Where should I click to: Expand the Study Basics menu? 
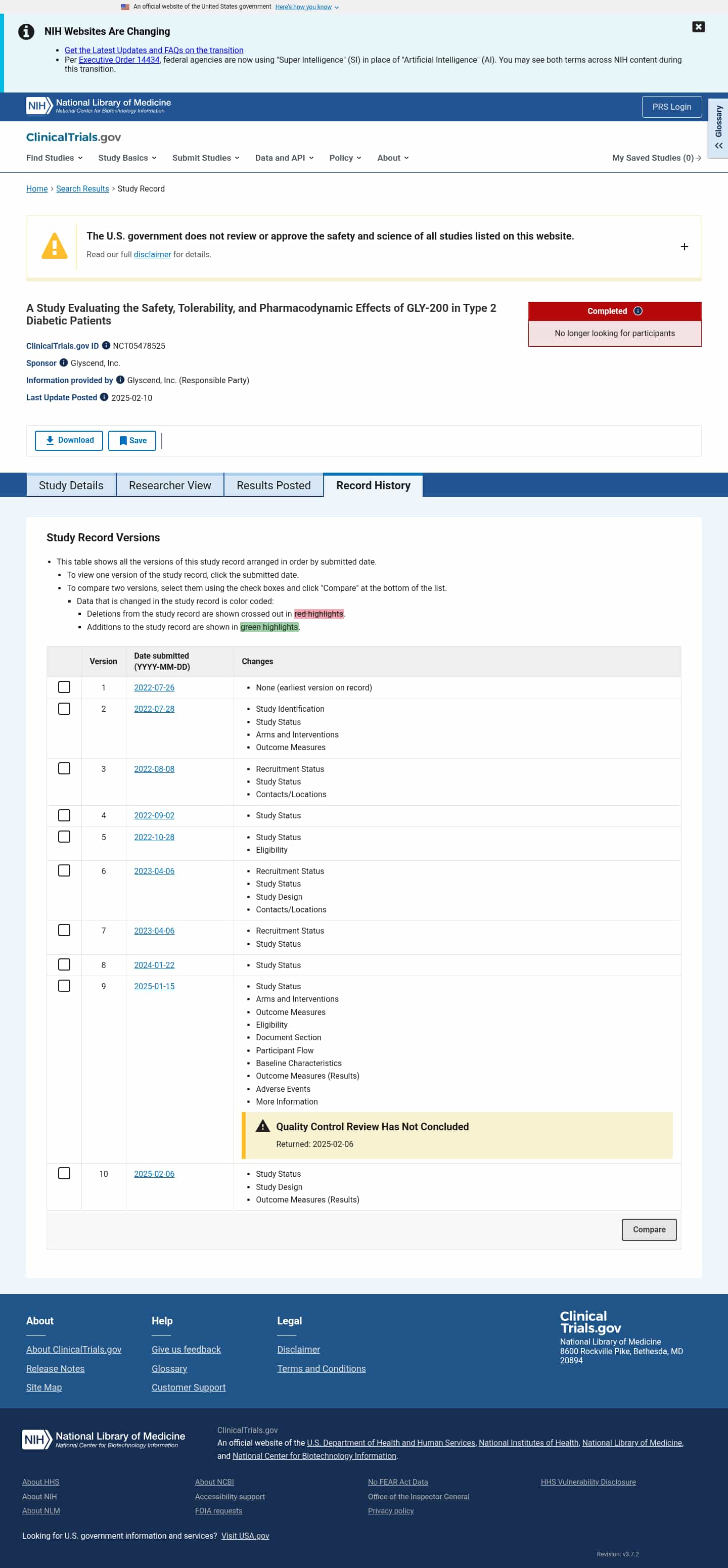click(x=127, y=158)
